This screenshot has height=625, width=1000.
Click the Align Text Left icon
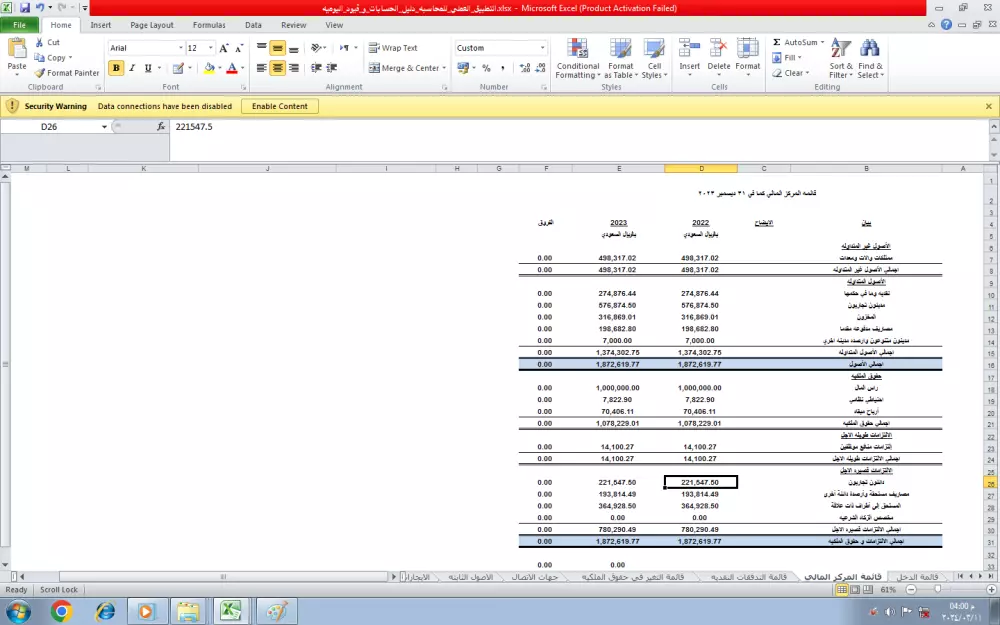pyautogui.click(x=261, y=68)
